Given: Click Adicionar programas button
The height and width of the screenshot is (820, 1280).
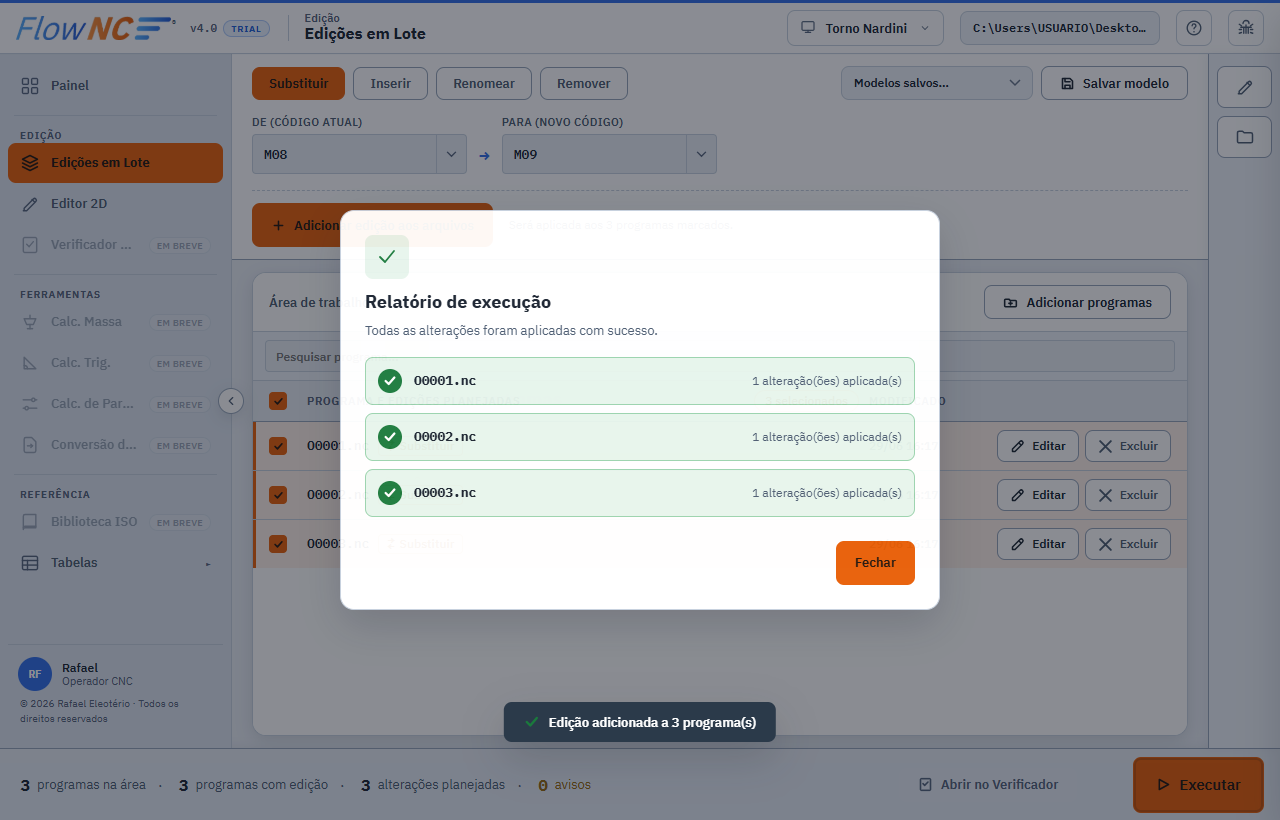Looking at the screenshot, I should pos(1077,302).
